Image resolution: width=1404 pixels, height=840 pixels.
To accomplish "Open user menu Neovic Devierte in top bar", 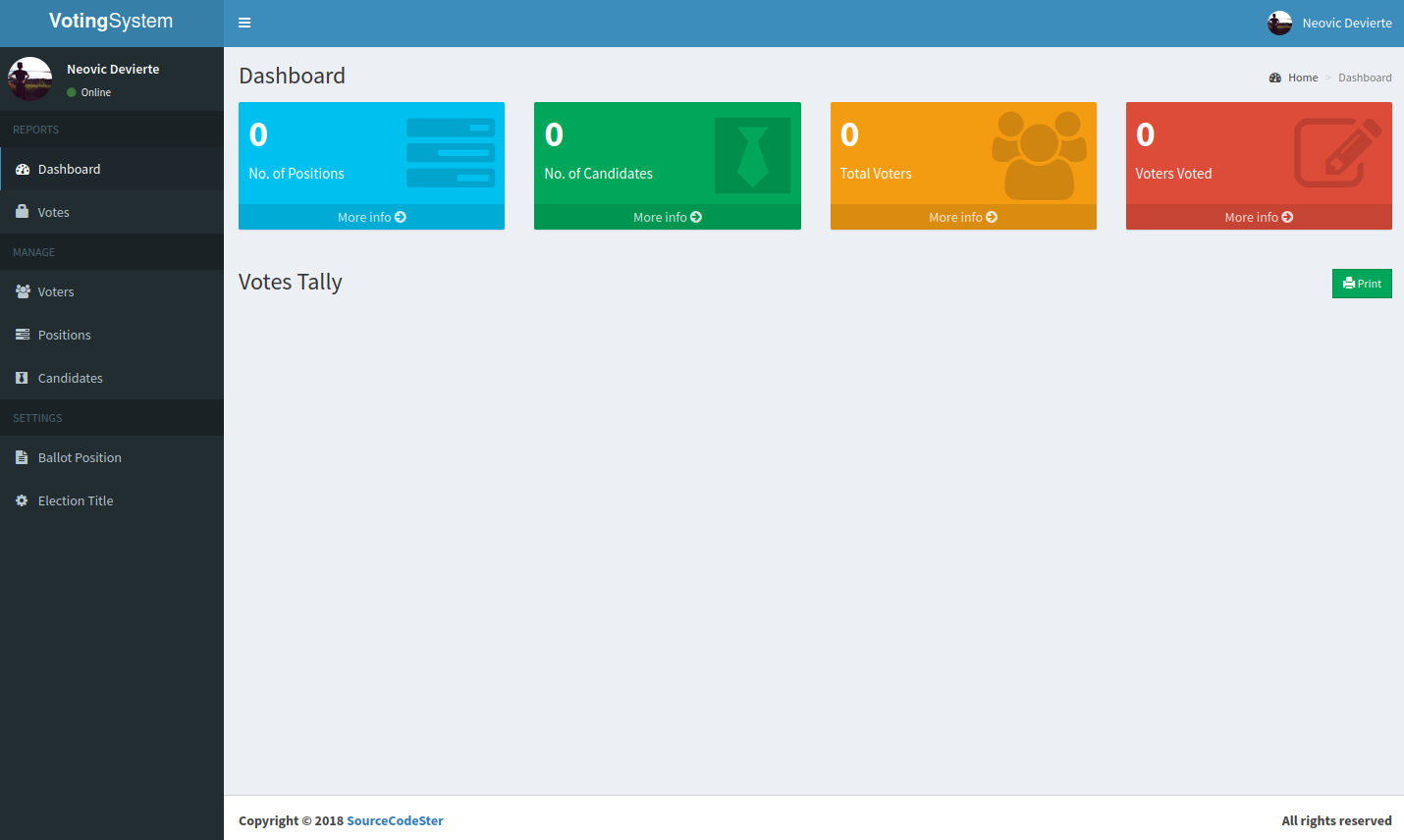I will 1329,23.
